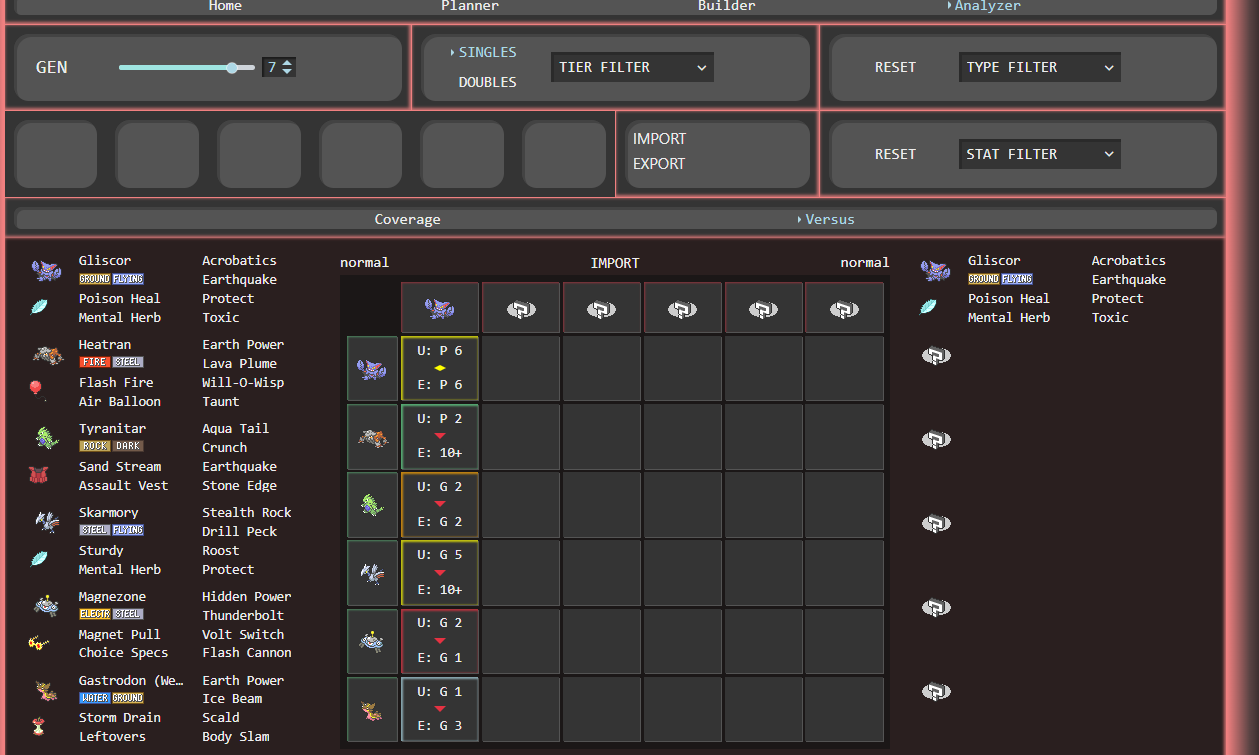Click the Heatran vs Gliscor result cell
The image size is (1259, 755).
(x=440, y=437)
